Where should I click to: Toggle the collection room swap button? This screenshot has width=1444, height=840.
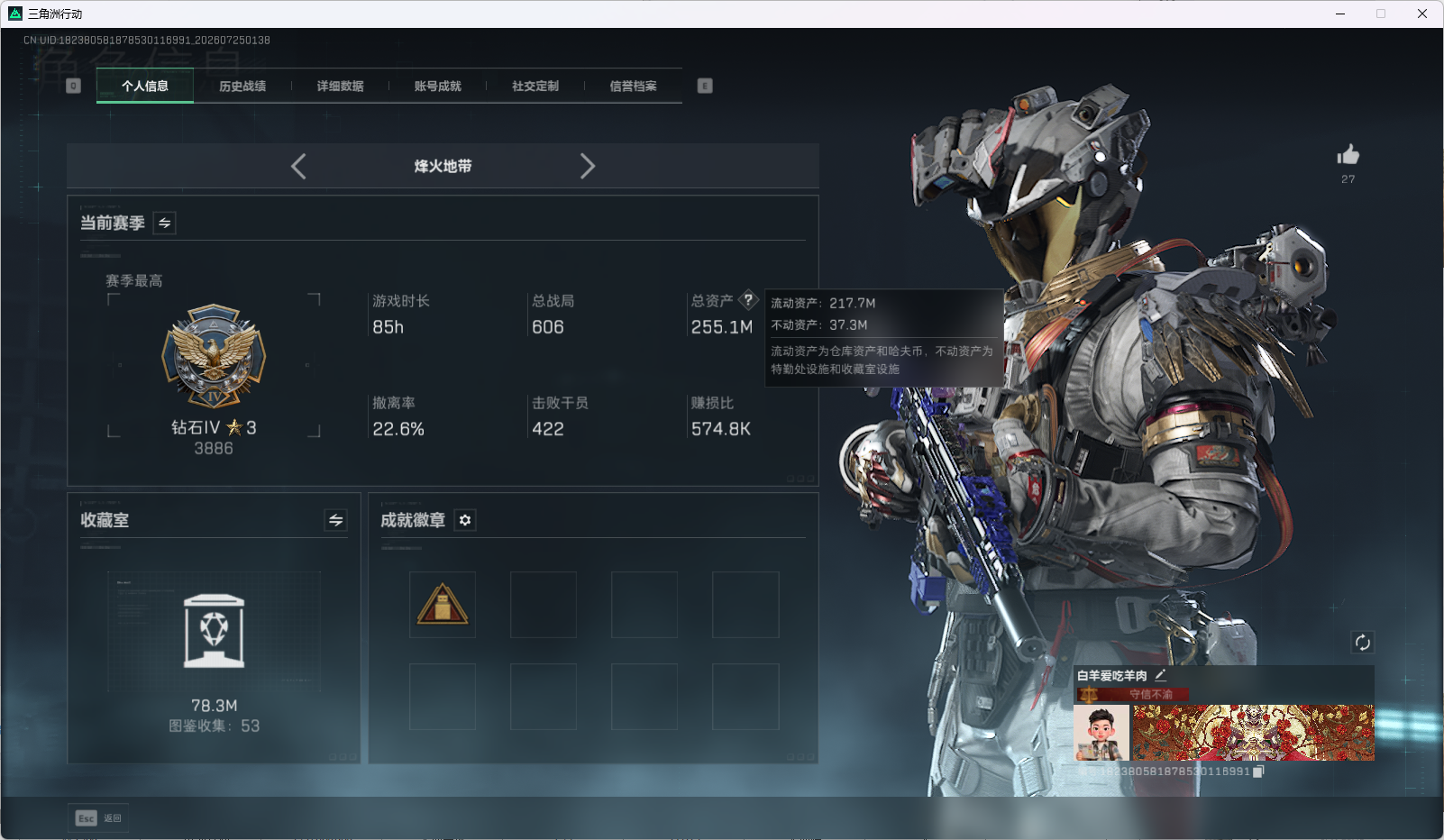click(x=335, y=520)
